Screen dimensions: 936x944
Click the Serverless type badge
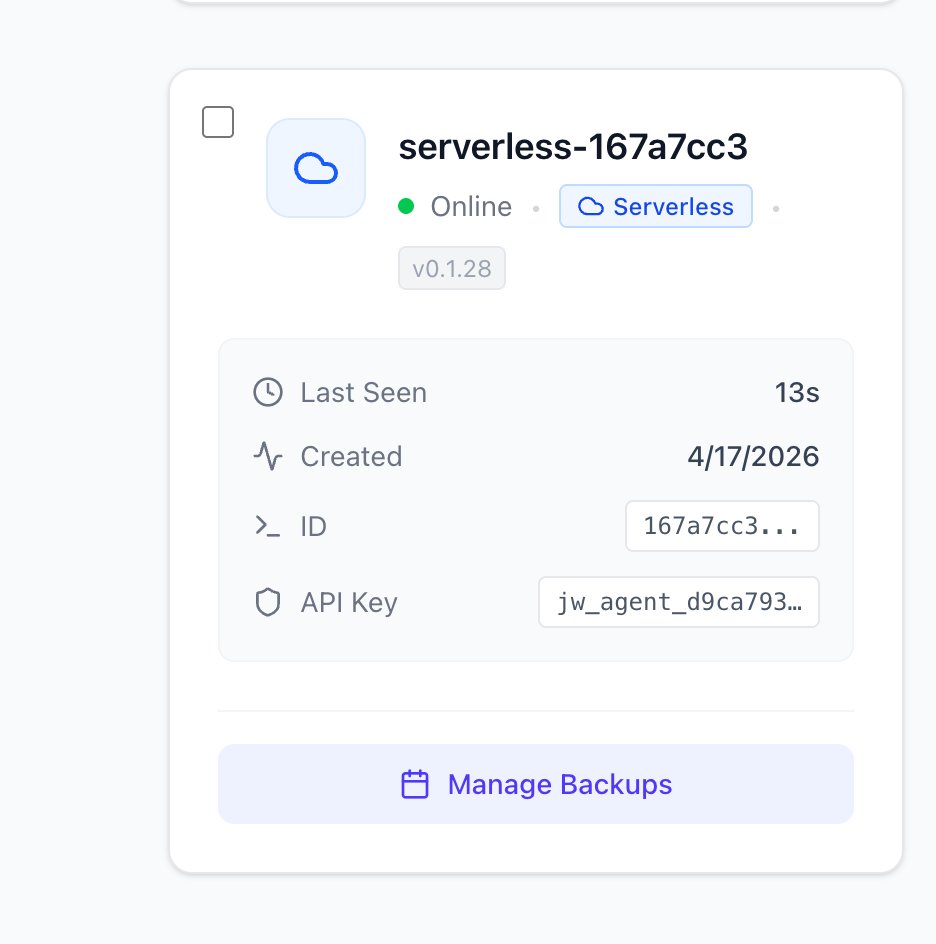click(656, 206)
